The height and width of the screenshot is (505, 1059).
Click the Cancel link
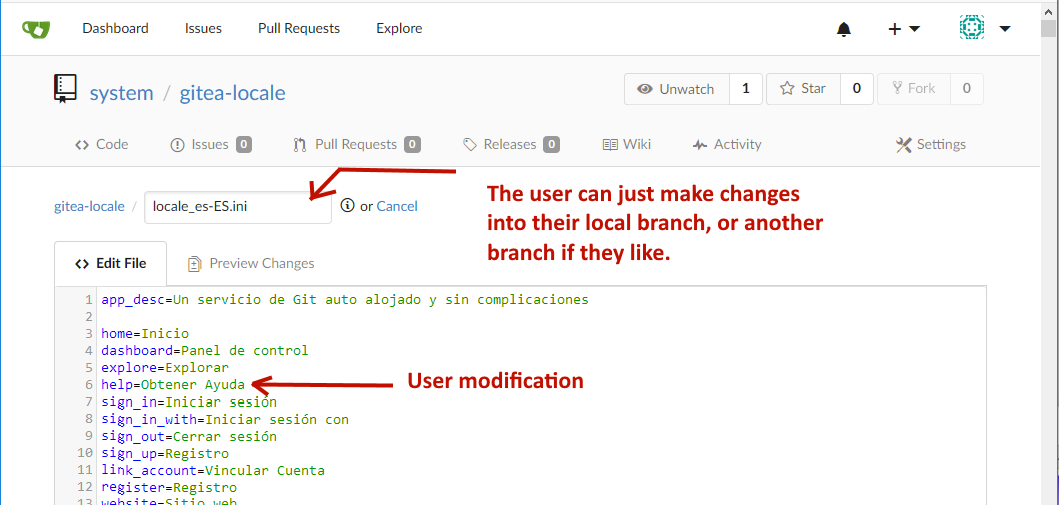coord(397,206)
